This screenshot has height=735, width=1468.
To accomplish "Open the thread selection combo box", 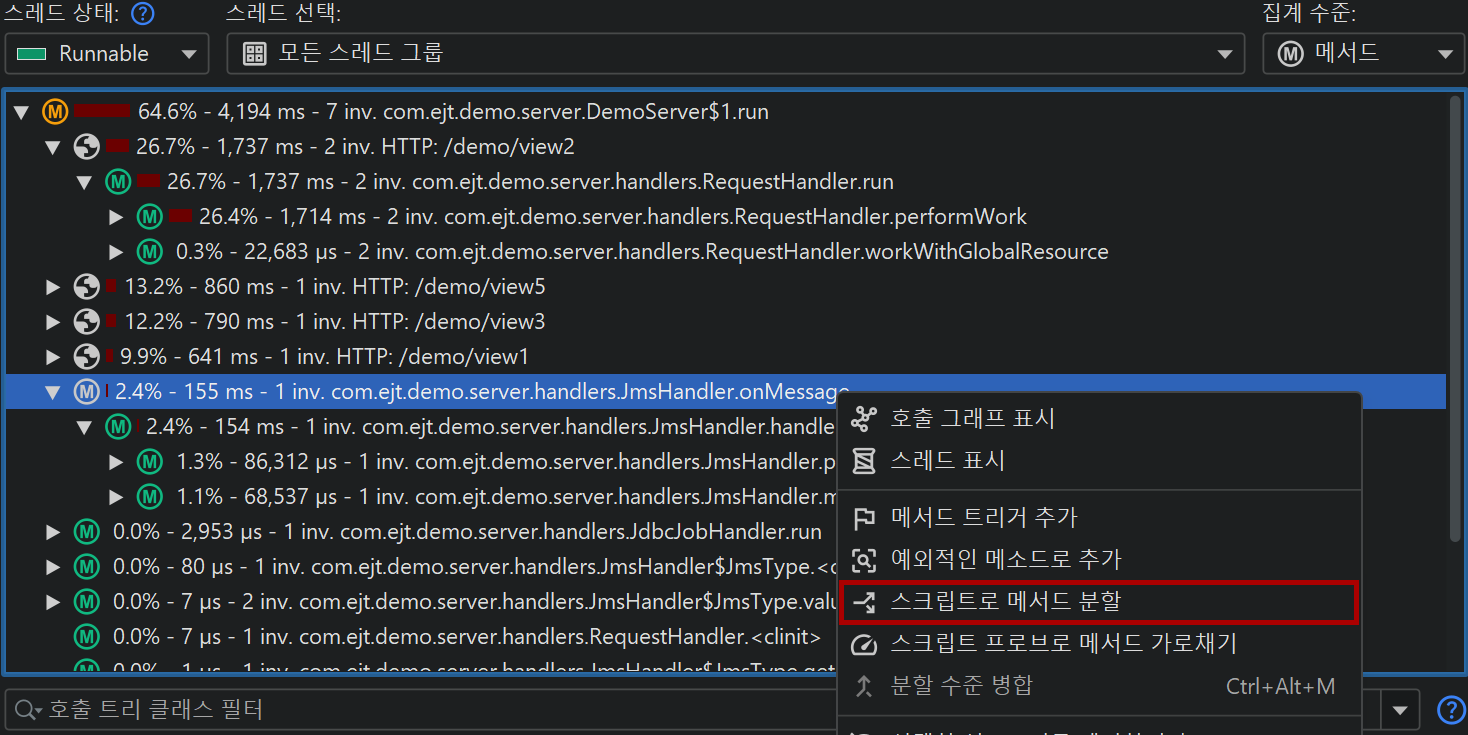I will coord(735,54).
